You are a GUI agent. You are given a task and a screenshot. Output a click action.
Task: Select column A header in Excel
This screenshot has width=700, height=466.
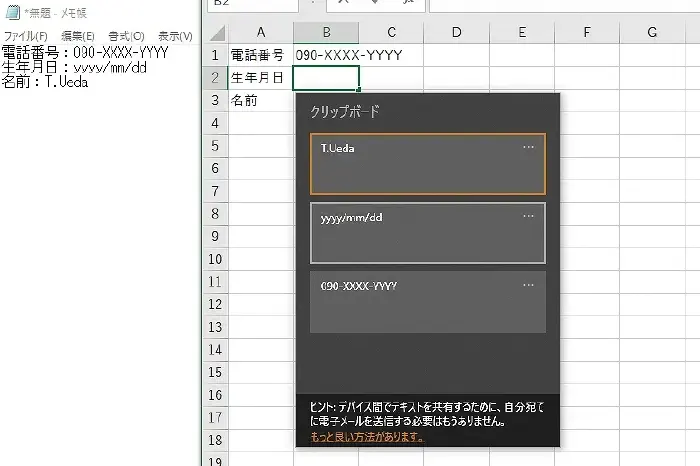261,33
